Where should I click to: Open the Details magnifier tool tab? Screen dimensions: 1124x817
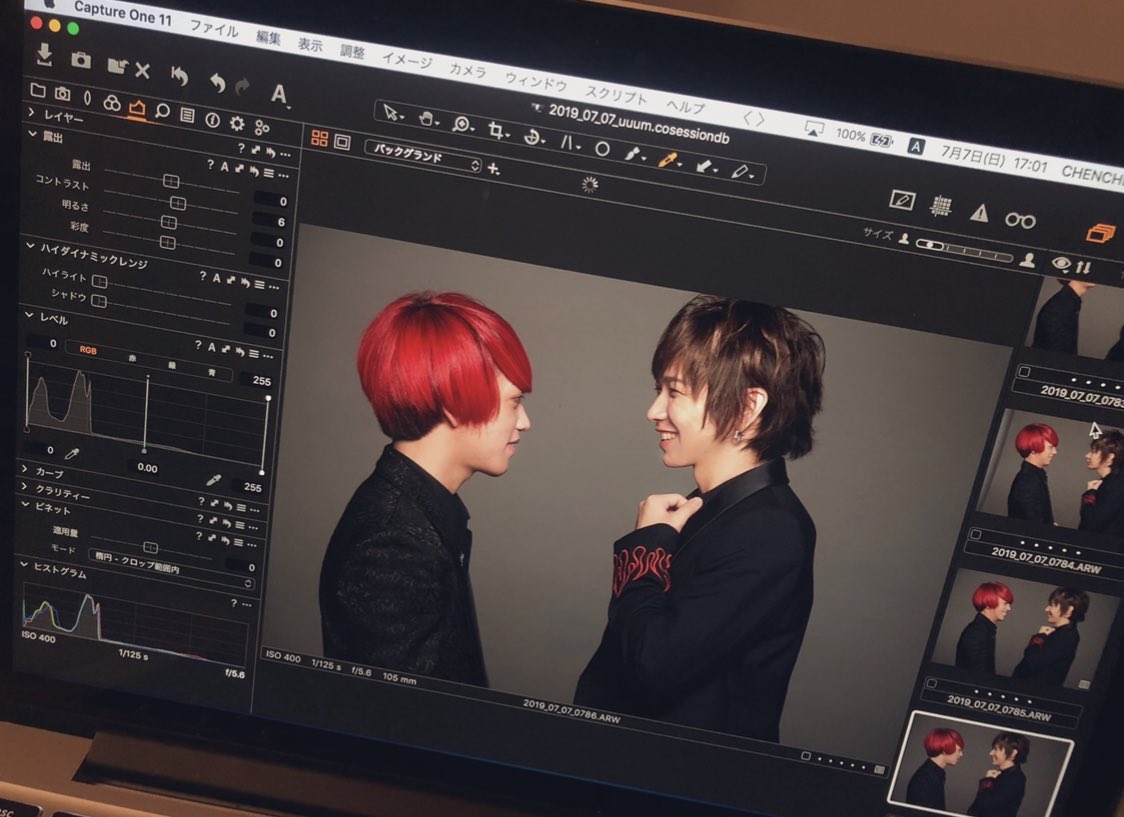click(163, 111)
